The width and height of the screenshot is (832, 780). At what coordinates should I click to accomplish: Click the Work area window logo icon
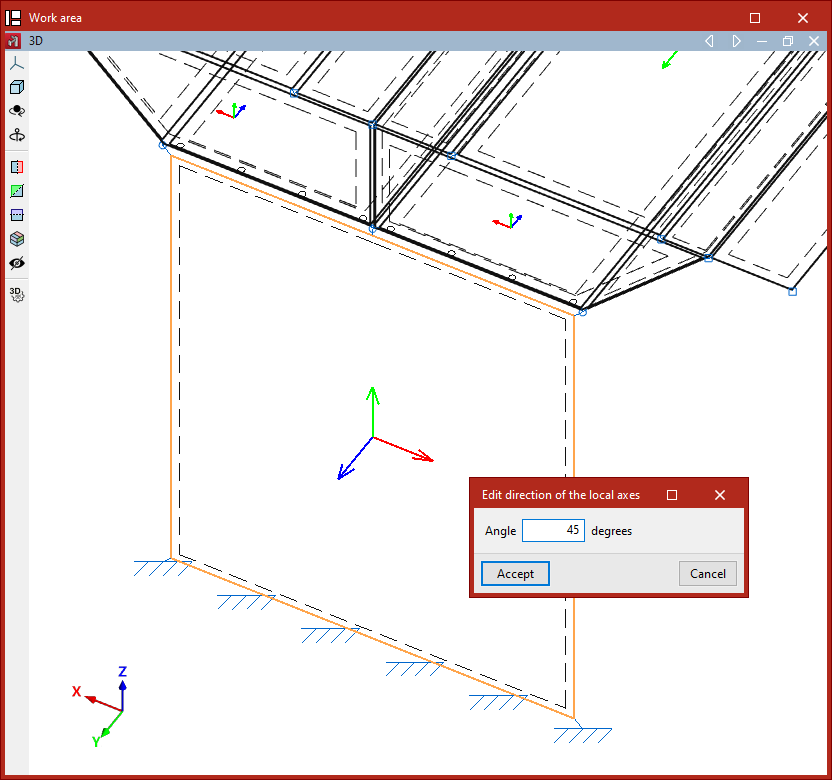[x=13, y=18]
